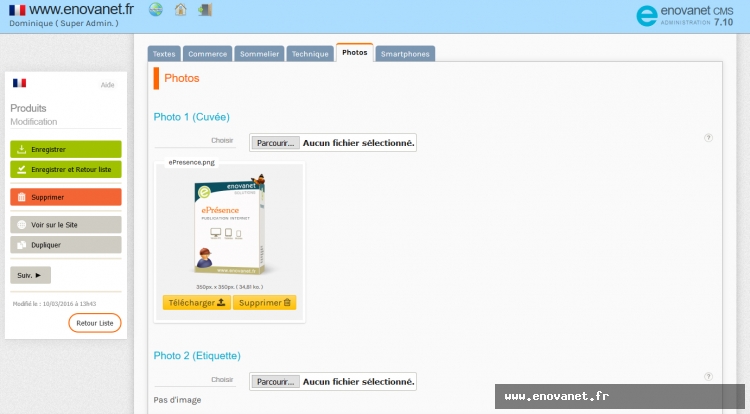Click the French flag beside www.enovanet.fr

(17, 10)
